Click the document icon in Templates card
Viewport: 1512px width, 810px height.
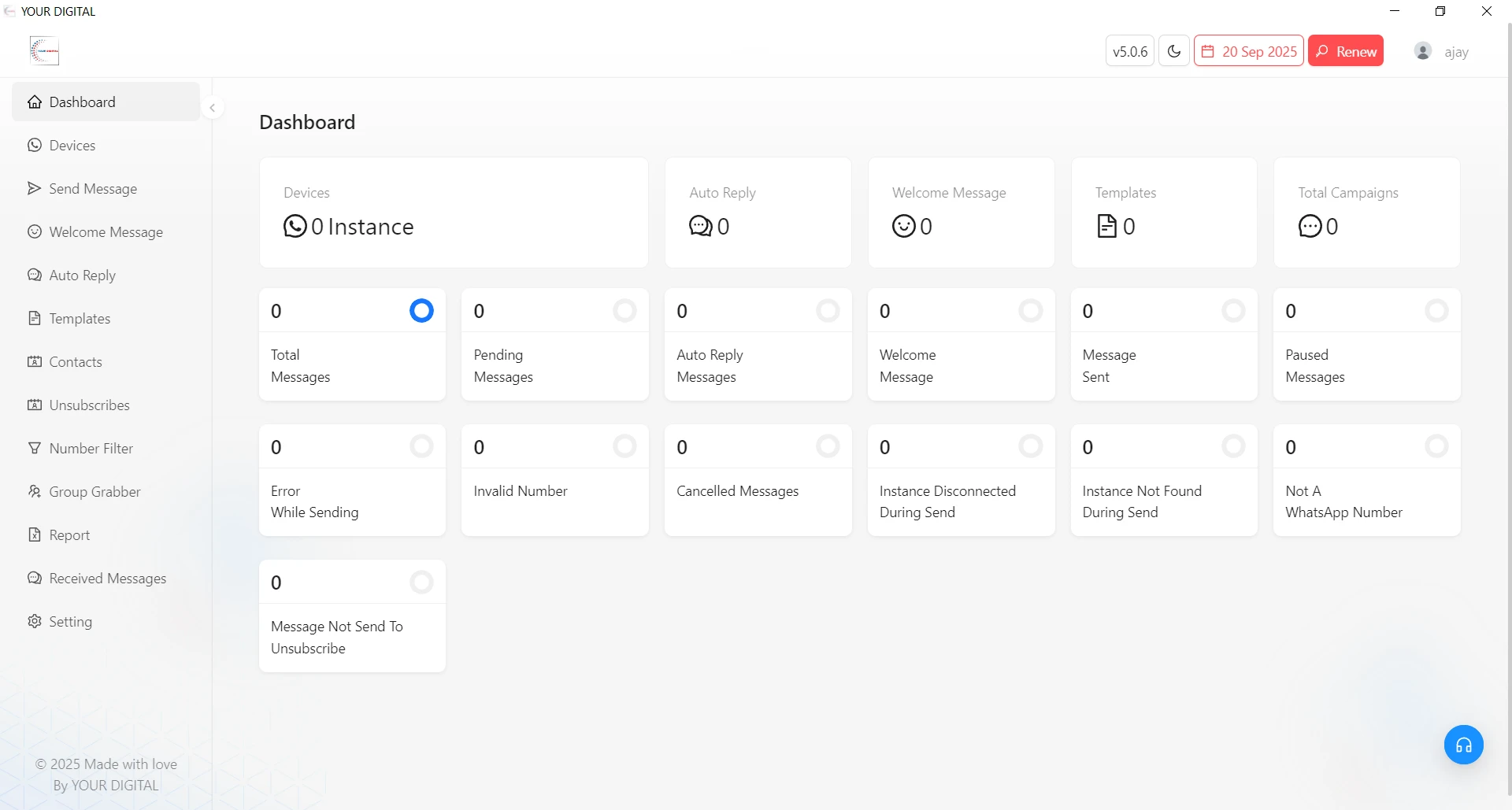point(1106,227)
